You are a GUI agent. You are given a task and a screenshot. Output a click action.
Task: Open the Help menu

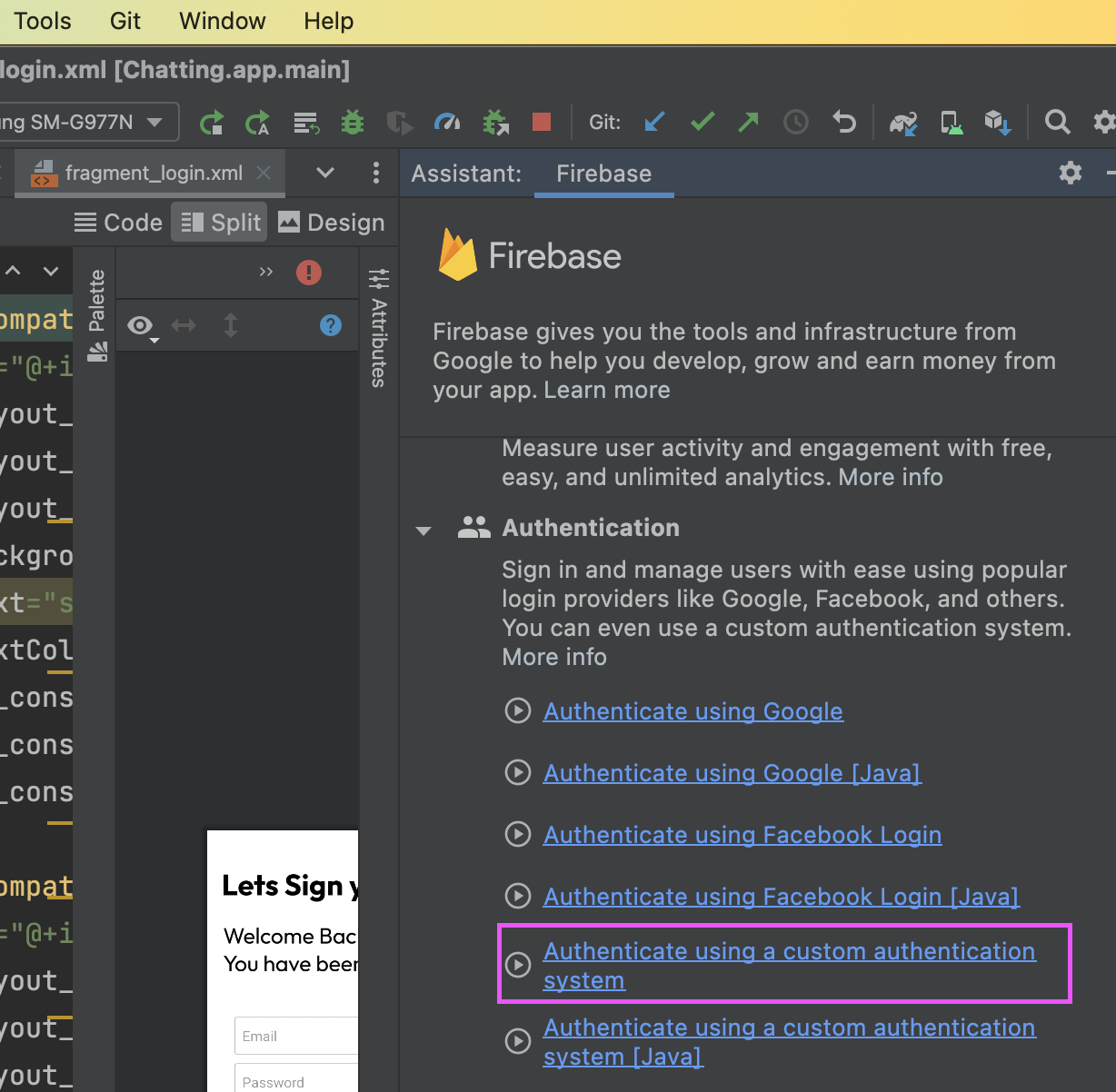(329, 20)
